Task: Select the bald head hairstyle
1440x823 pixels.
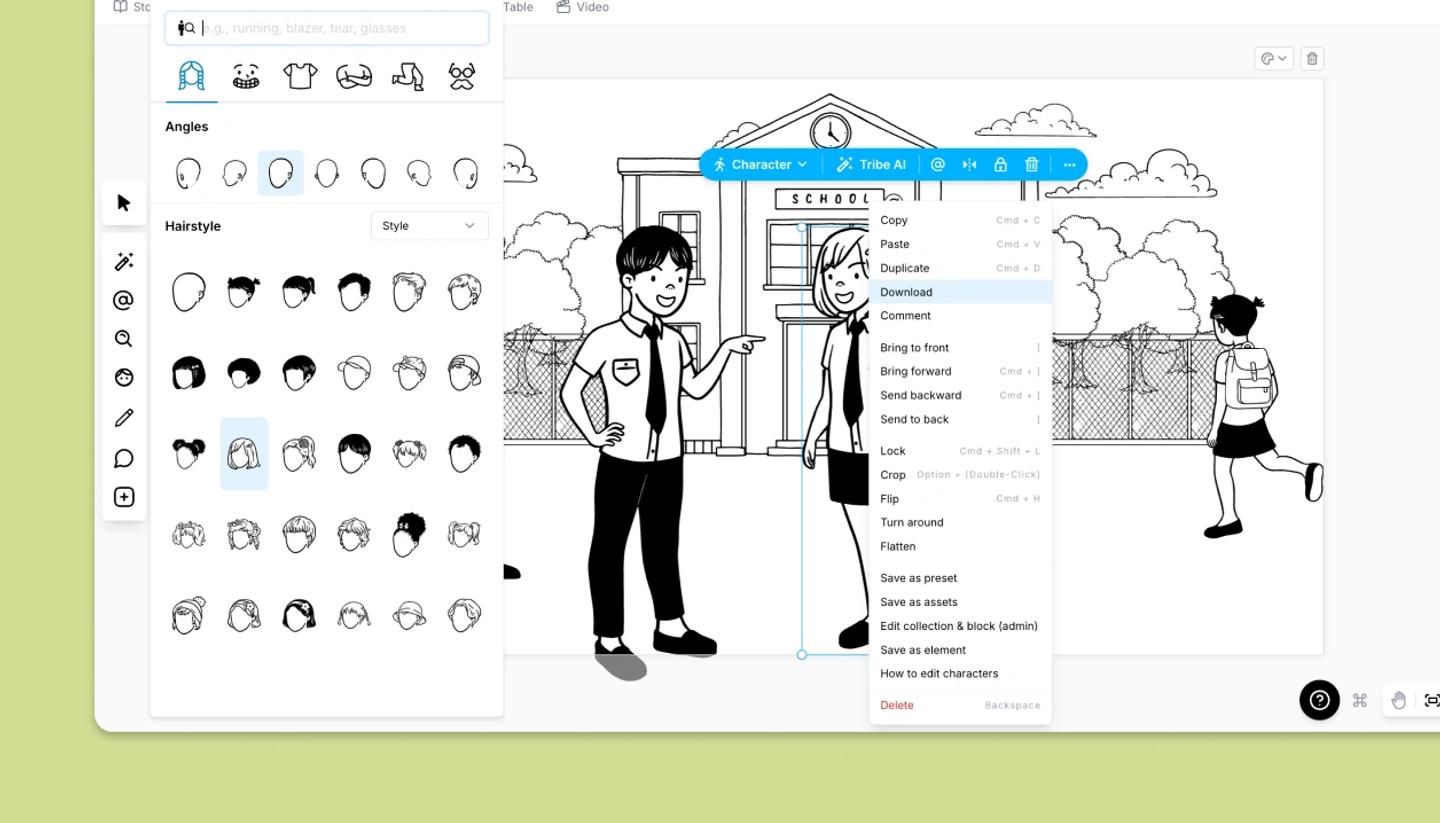Action: coord(188,292)
